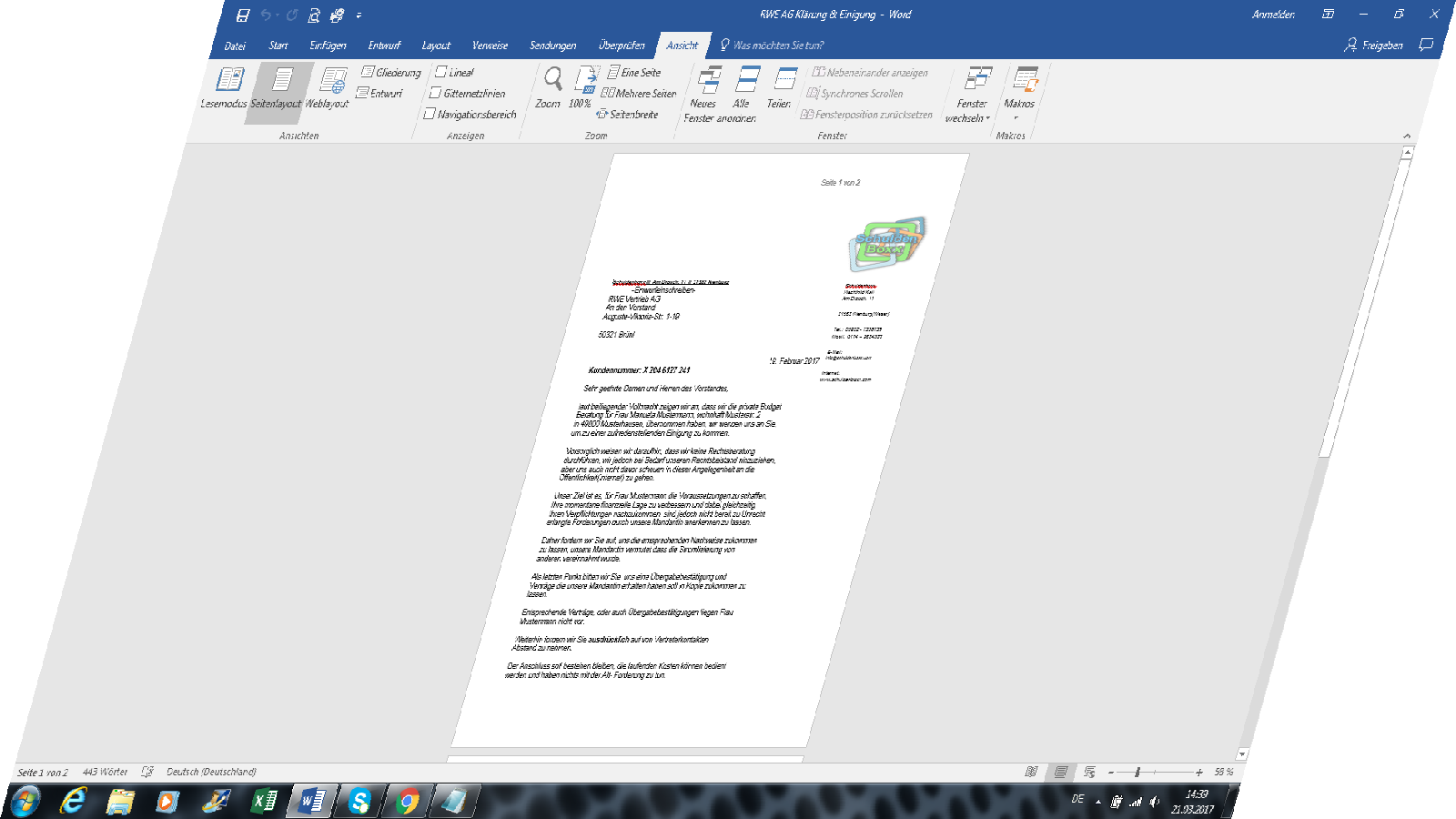This screenshot has height=819, width=1456.
Task: Open the ribbon display options icon
Action: click(x=1328, y=14)
